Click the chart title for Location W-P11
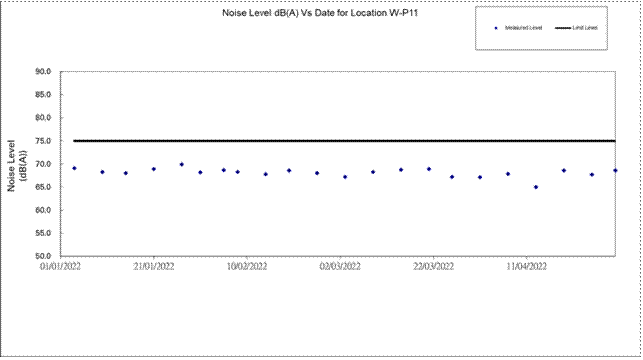This screenshot has width=643, height=360. coord(320,13)
